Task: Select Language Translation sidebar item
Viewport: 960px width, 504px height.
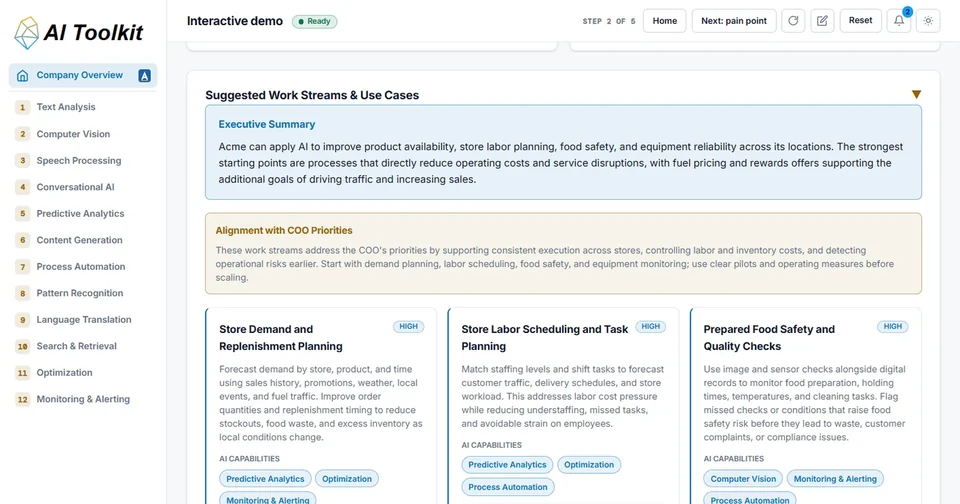Action: point(83,320)
